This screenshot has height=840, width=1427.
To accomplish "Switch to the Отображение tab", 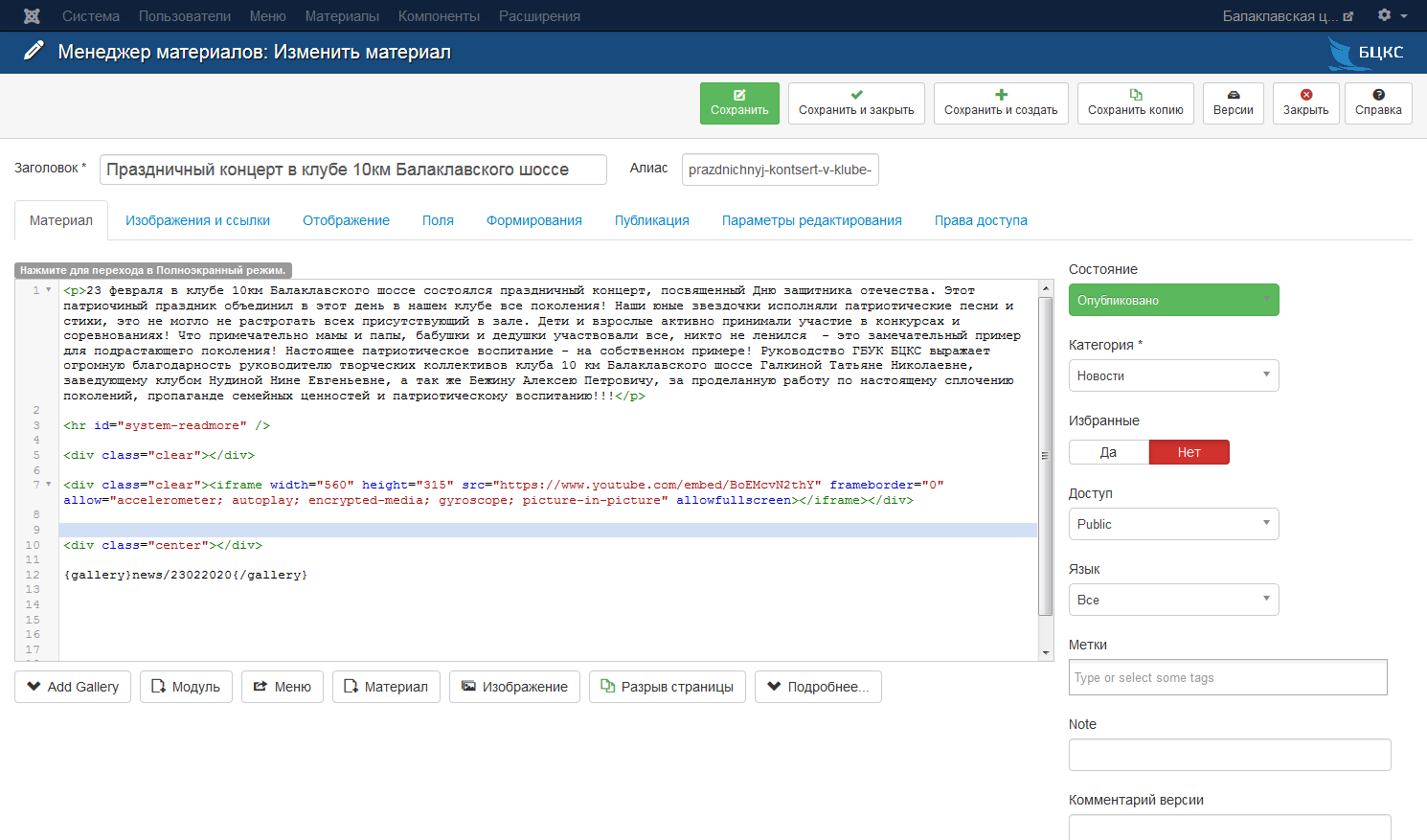I will (x=347, y=220).
